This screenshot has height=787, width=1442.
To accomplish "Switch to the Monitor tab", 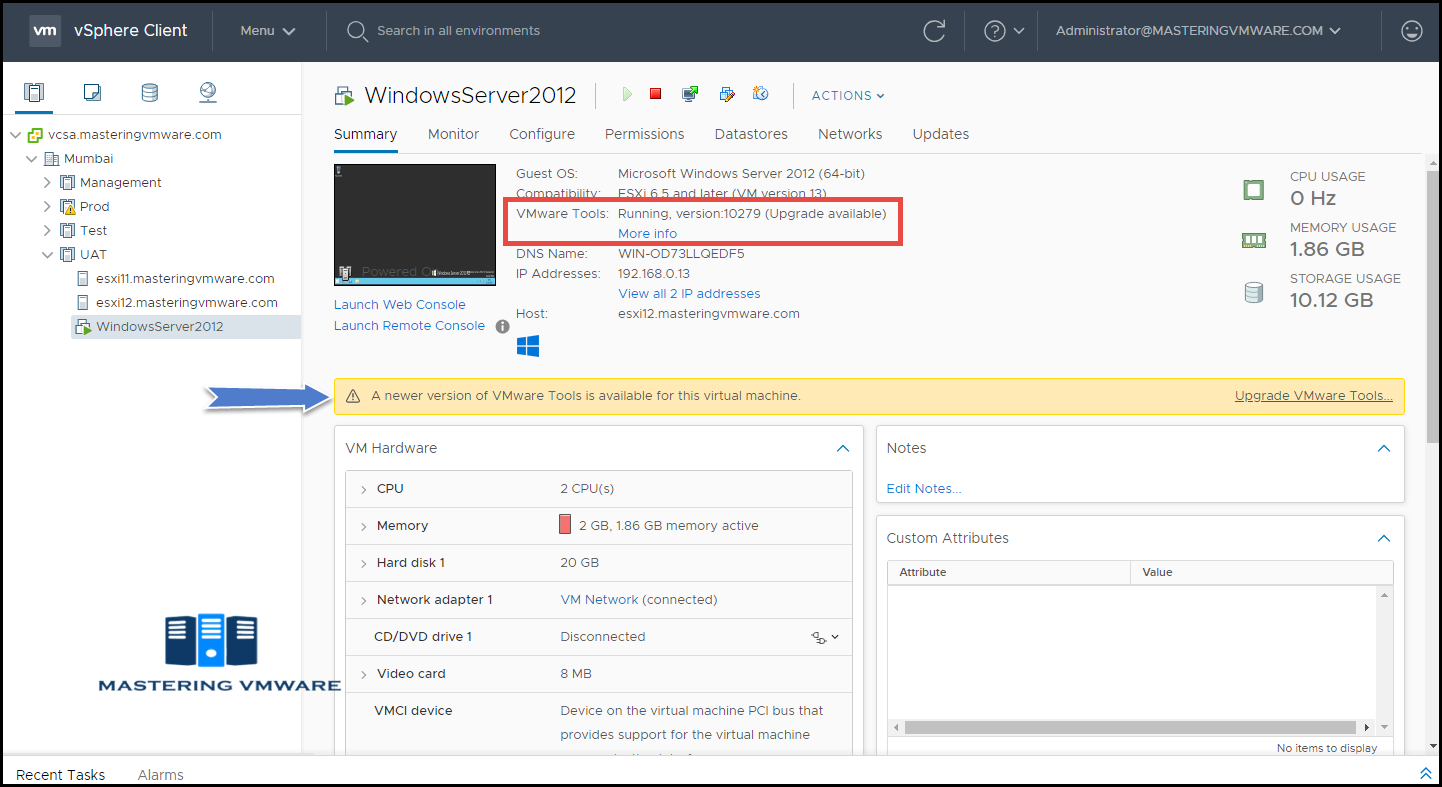I will (453, 134).
